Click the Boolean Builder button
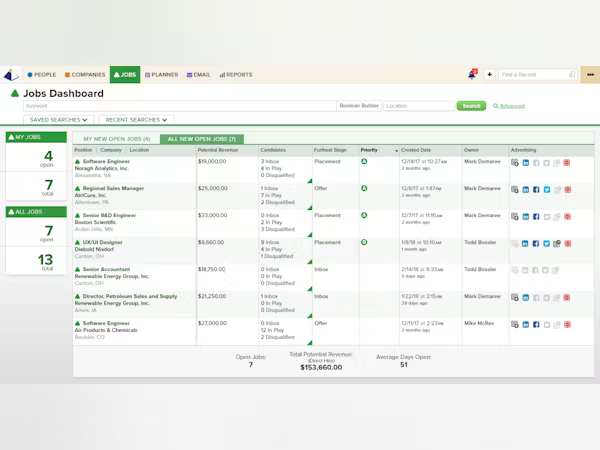This screenshot has height=450, width=600. (x=359, y=106)
